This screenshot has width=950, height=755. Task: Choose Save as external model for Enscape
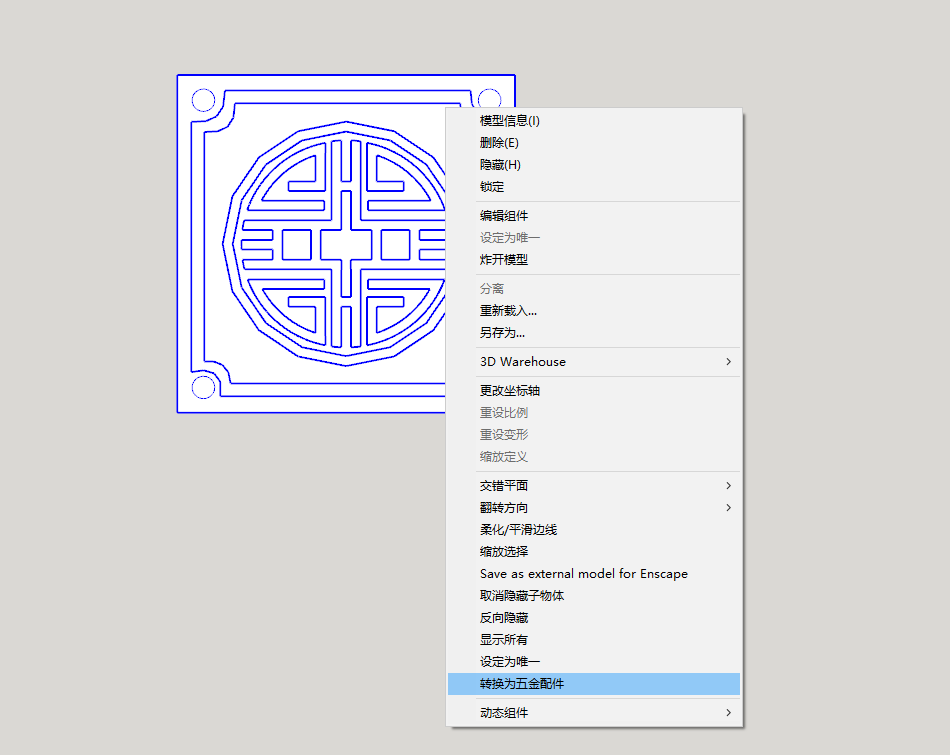click(x=583, y=574)
